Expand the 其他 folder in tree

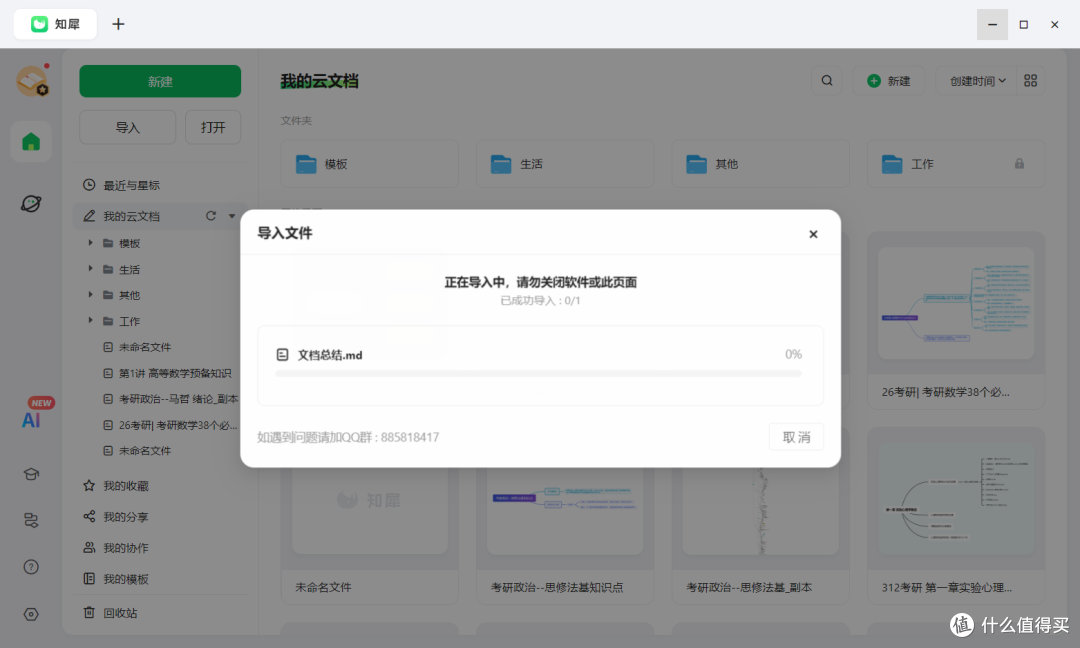90,295
